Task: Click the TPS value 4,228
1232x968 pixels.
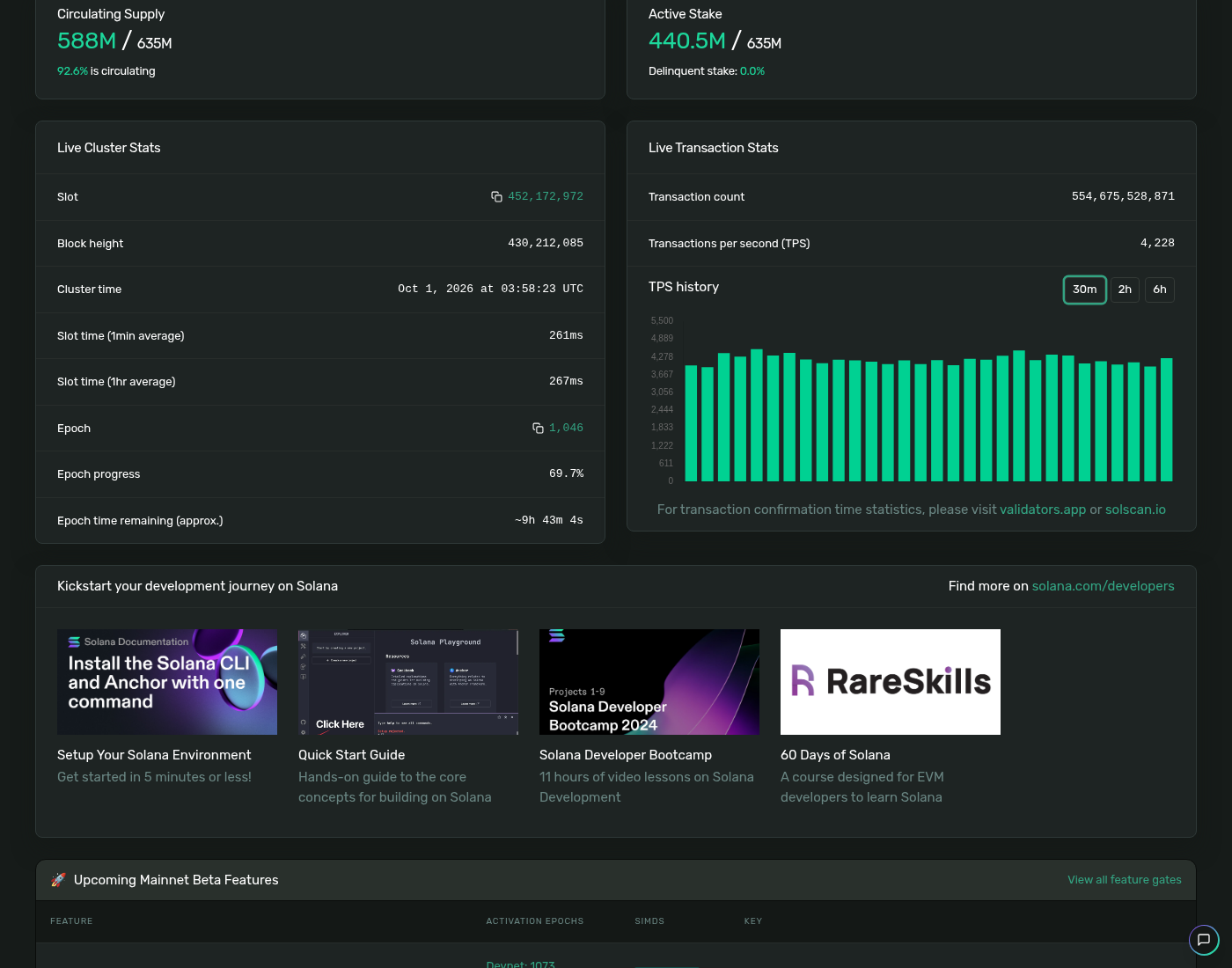Action: (x=1157, y=243)
